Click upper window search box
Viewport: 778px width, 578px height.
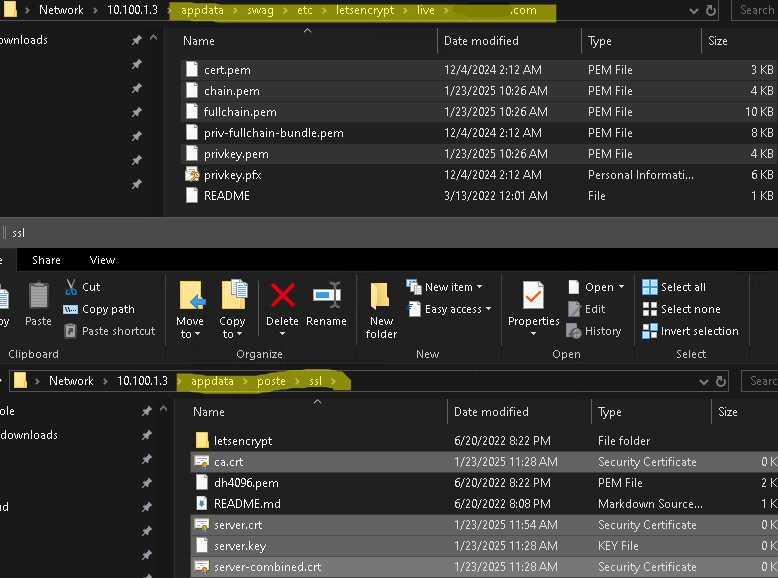(755, 10)
